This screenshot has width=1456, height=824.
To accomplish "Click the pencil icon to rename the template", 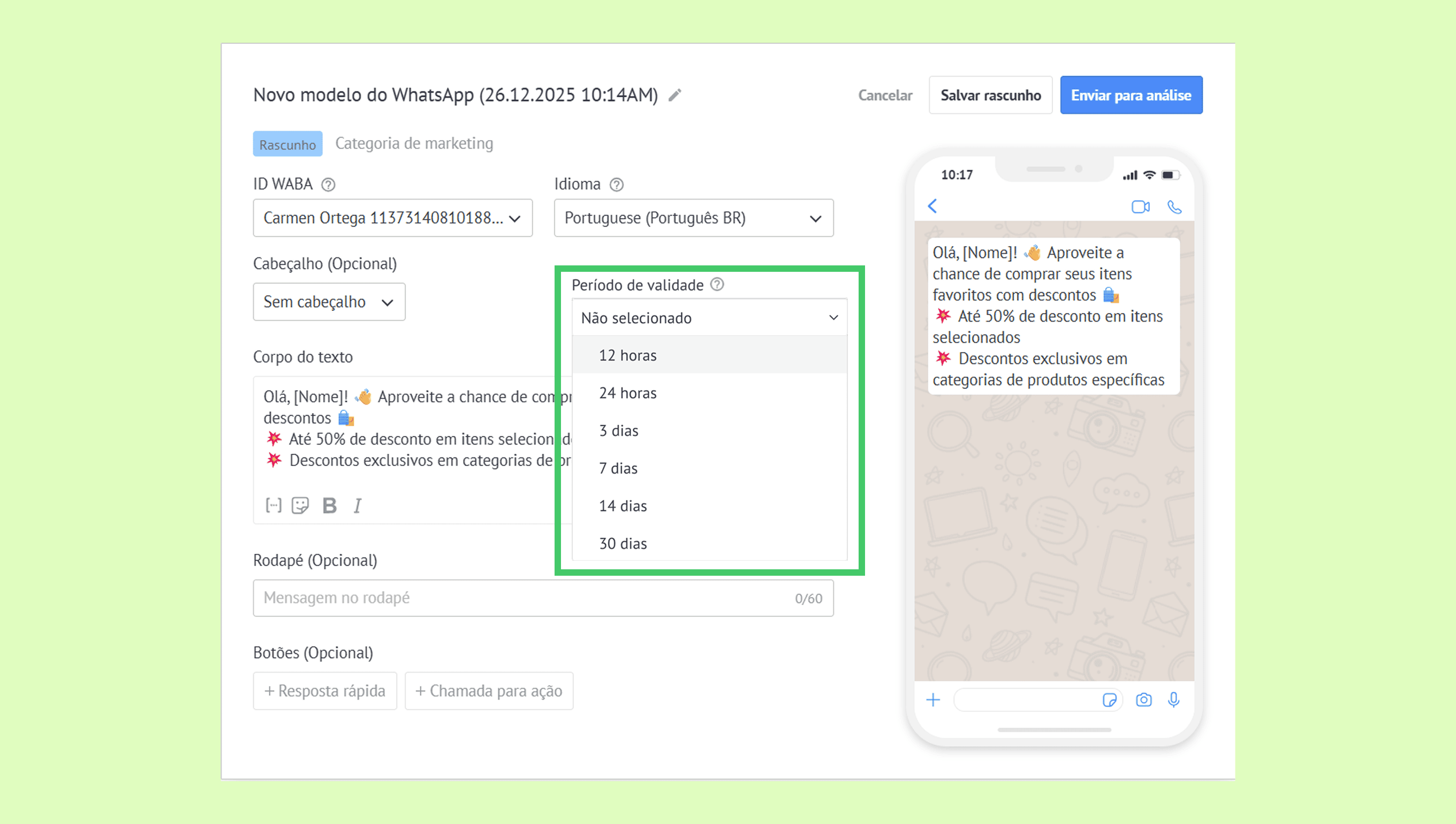I will point(675,95).
